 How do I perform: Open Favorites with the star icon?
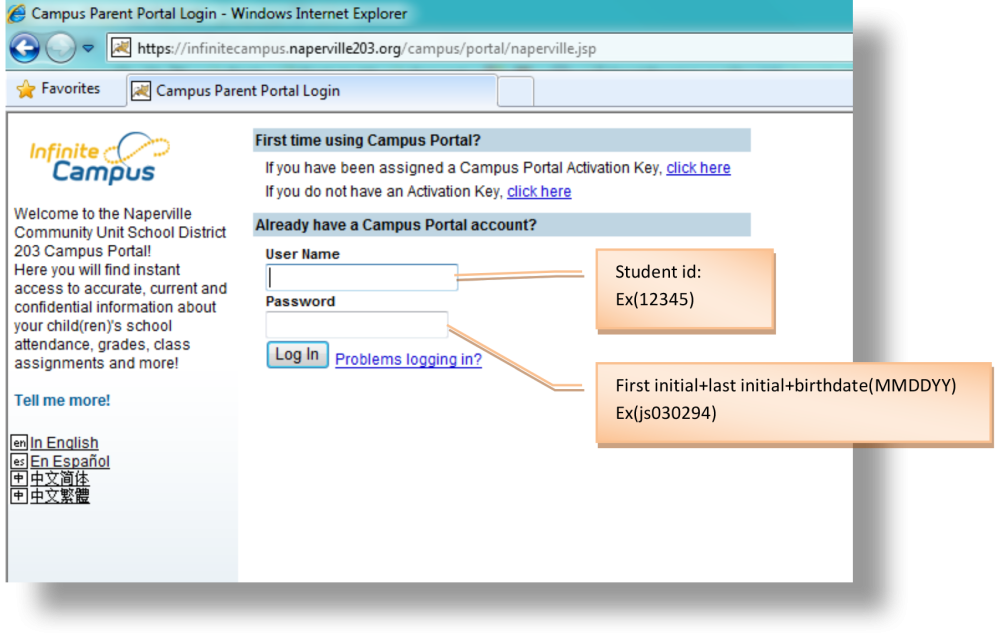[x=26, y=89]
